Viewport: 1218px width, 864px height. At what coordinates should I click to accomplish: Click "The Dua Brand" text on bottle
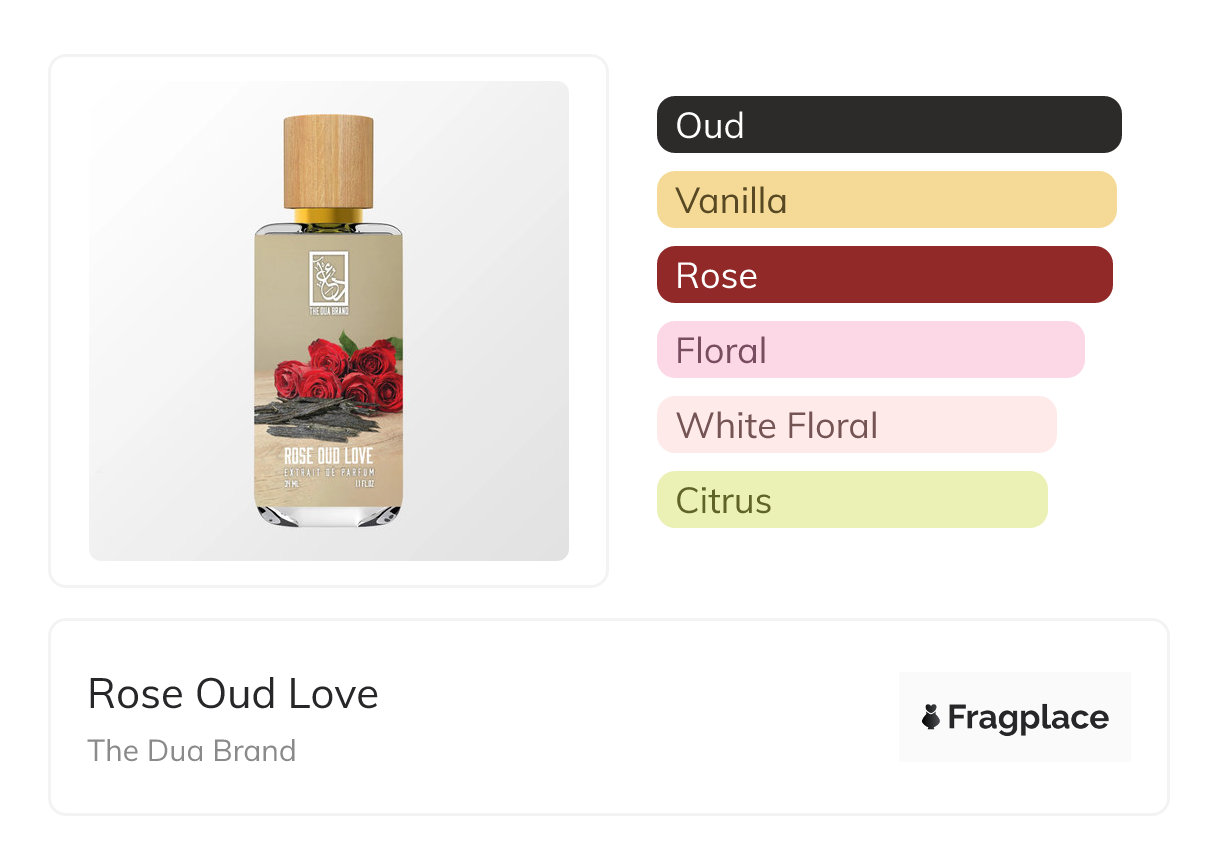point(328,311)
